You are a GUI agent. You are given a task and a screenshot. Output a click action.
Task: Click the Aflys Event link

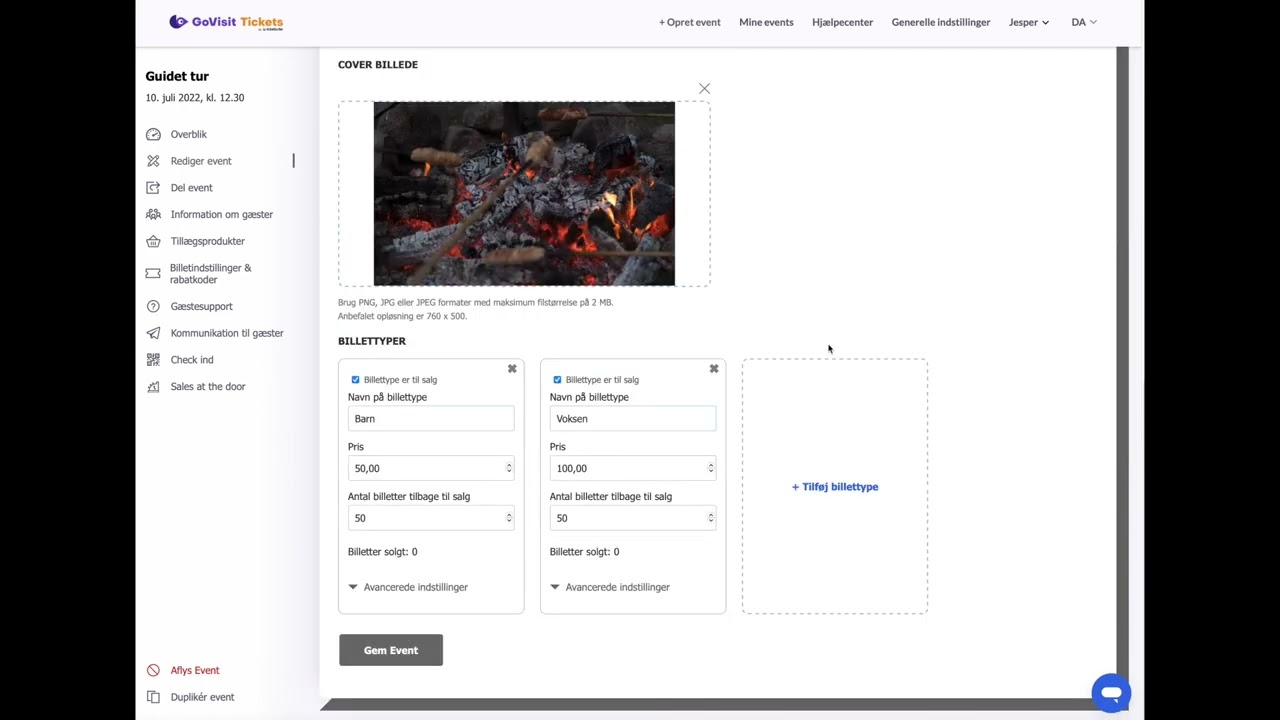click(x=194, y=670)
